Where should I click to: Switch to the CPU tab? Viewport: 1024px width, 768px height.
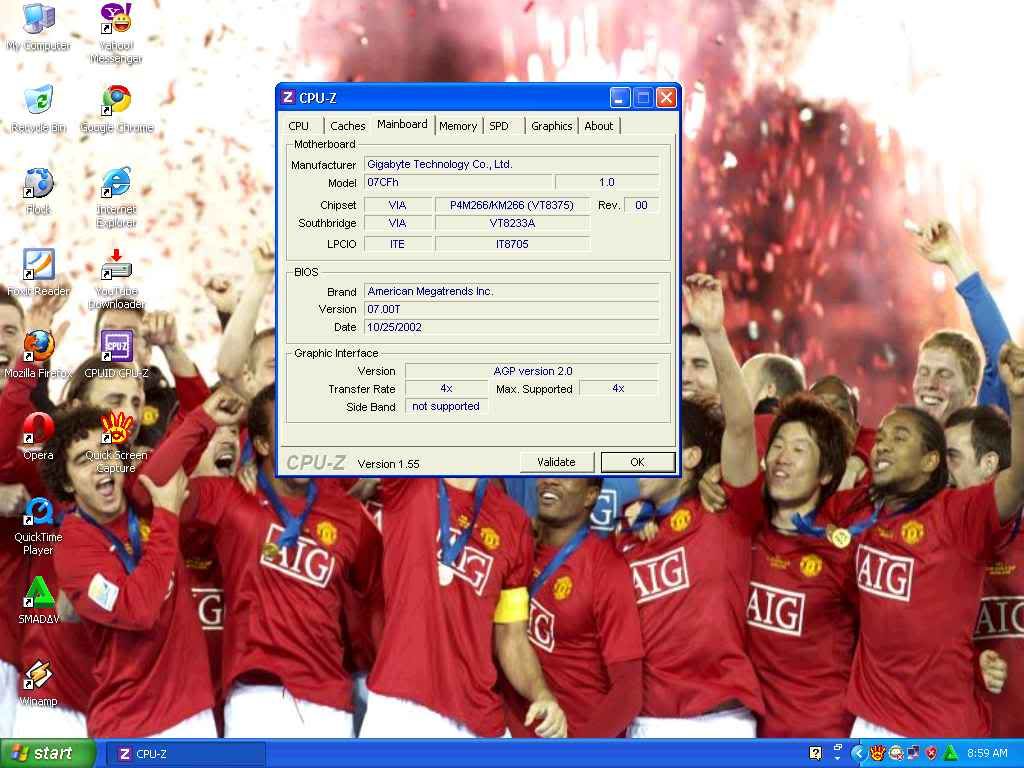pyautogui.click(x=298, y=126)
